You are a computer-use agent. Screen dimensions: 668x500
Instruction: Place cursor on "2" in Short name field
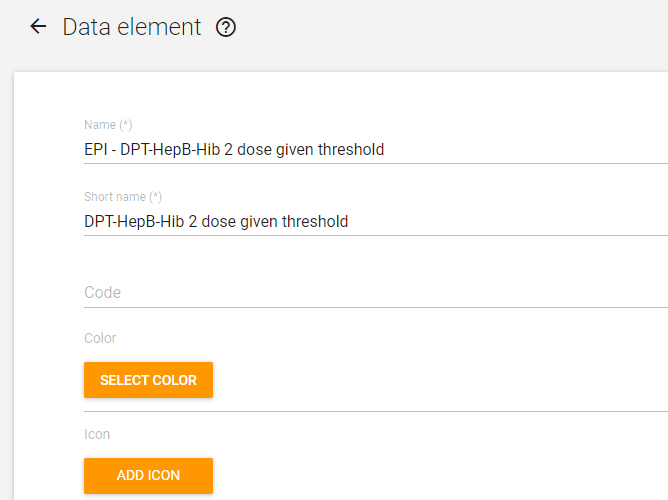point(193,221)
